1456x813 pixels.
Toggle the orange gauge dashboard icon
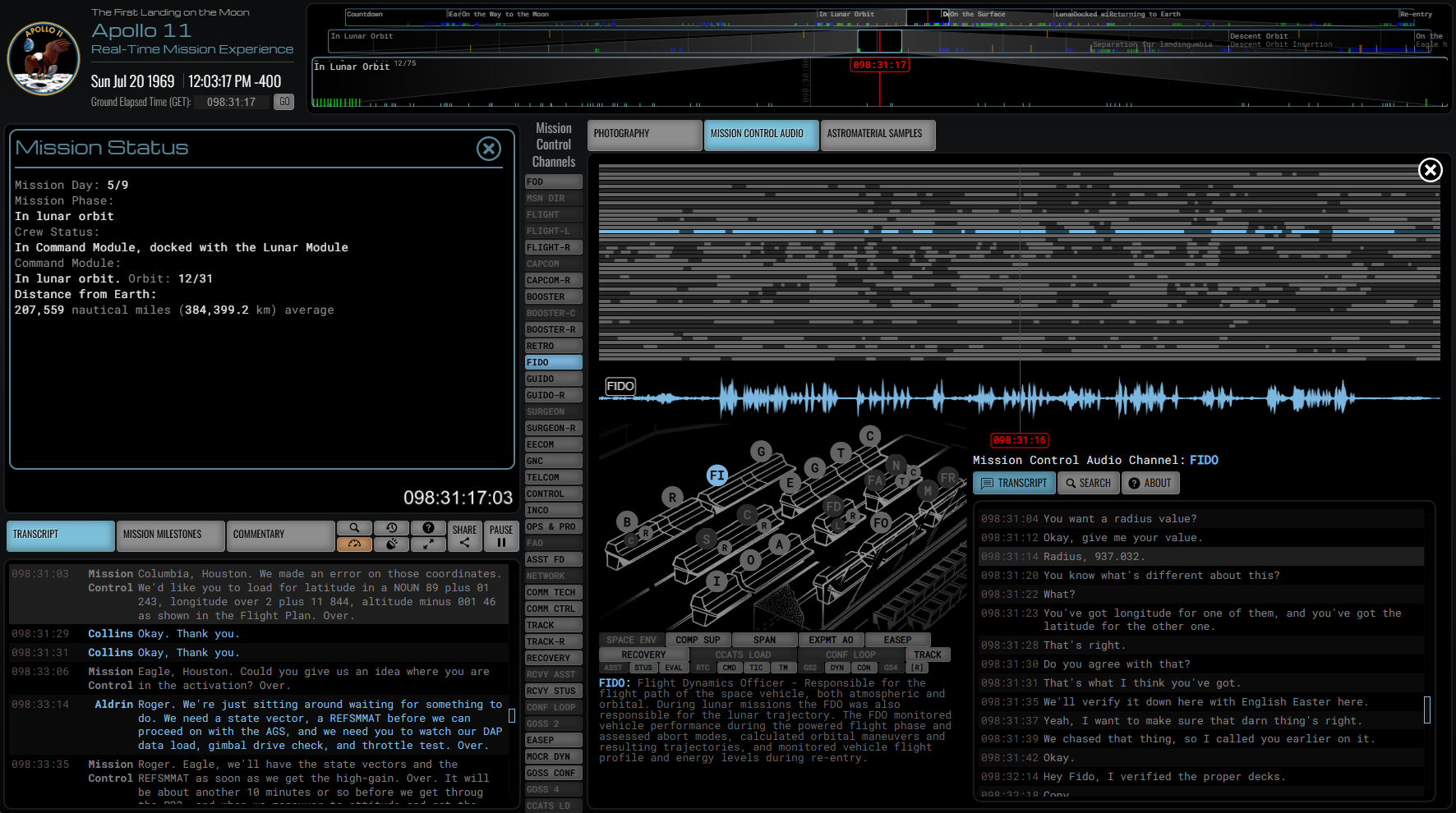354,544
